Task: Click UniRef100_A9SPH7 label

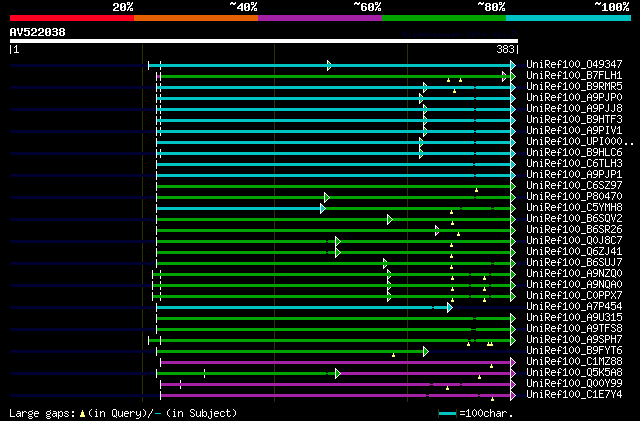Action: (x=574, y=340)
